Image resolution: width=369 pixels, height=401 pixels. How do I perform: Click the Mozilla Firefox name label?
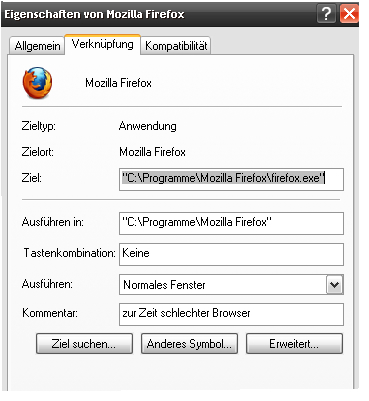pyautogui.click(x=118, y=83)
